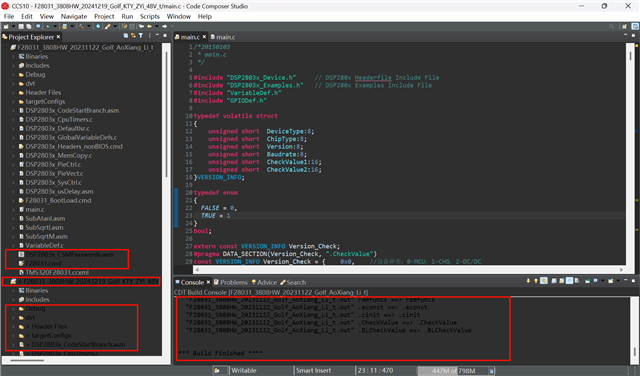Click the Forward navigation arrow in toolbar
Viewport: 640px width, 376px height.
pyautogui.click(x=164, y=26)
